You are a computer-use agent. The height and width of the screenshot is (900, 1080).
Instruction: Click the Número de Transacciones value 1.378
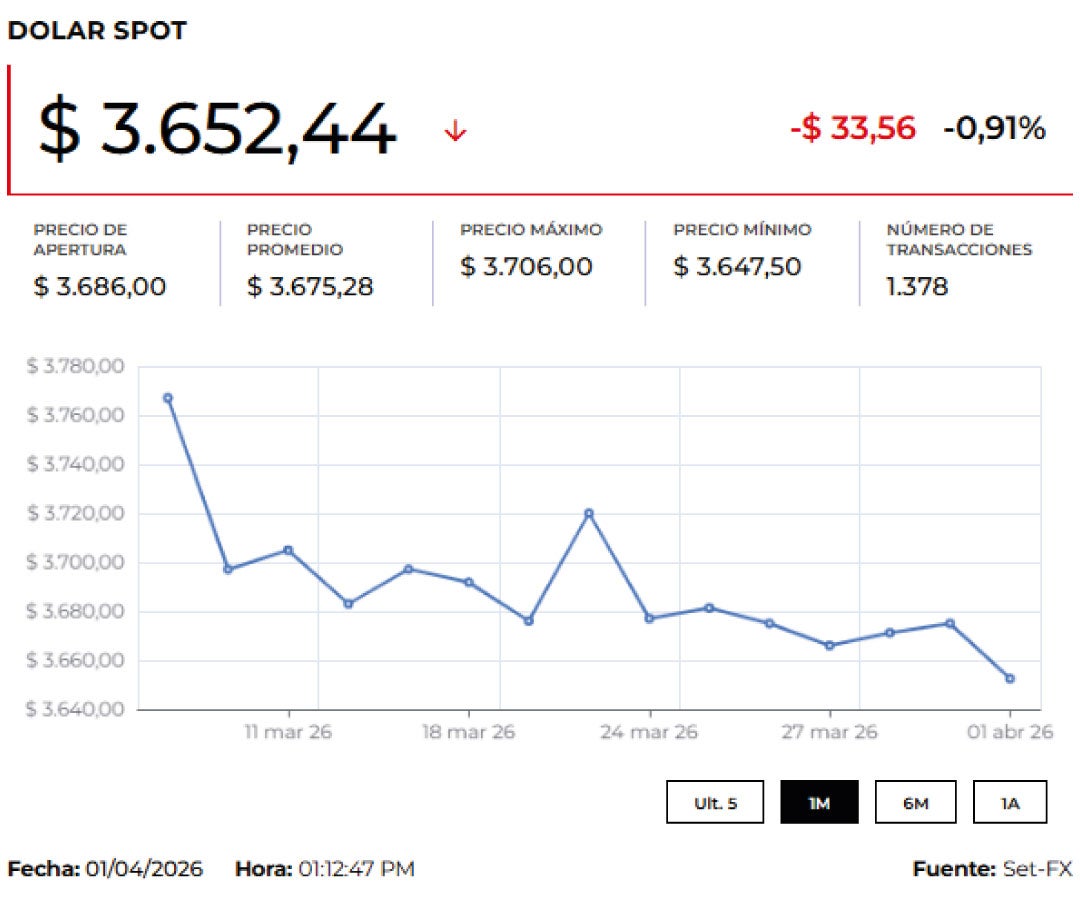[917, 287]
